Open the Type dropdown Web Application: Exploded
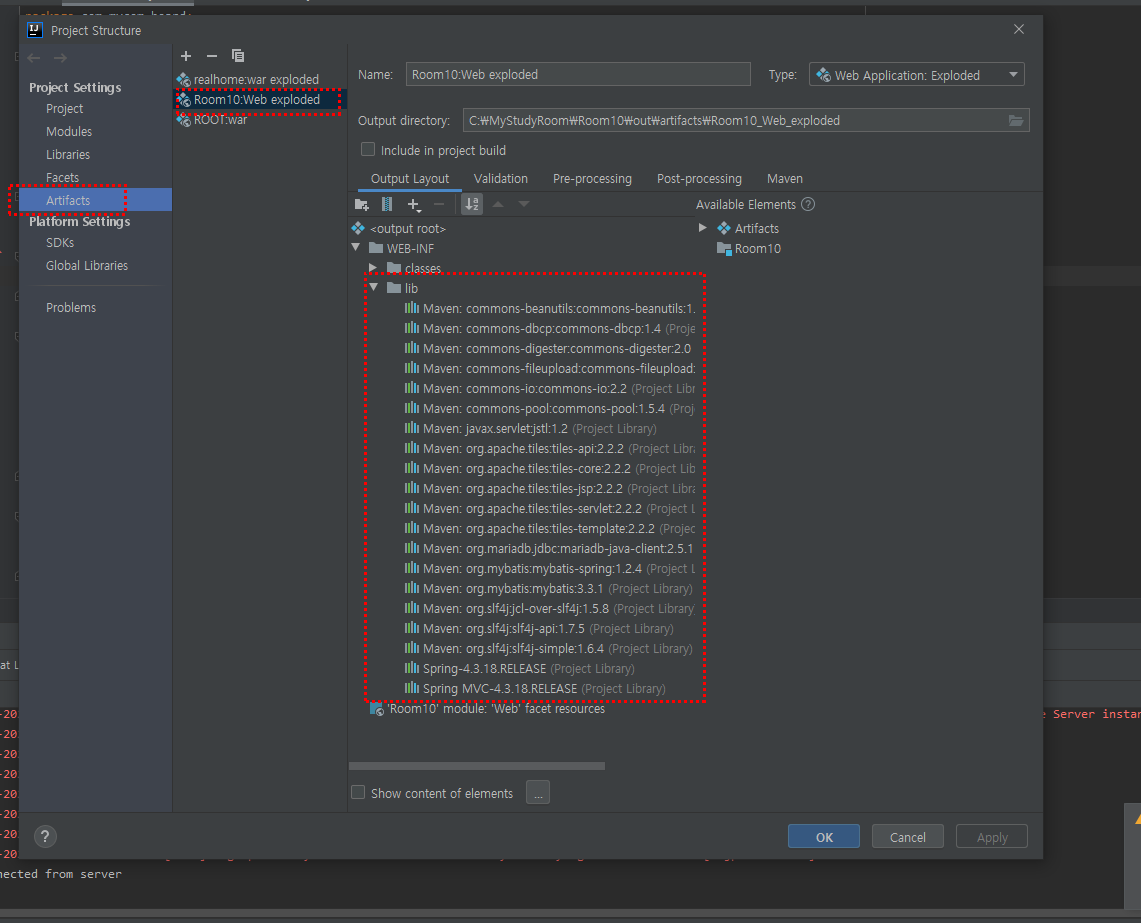This screenshot has width=1141, height=923. tap(917, 75)
